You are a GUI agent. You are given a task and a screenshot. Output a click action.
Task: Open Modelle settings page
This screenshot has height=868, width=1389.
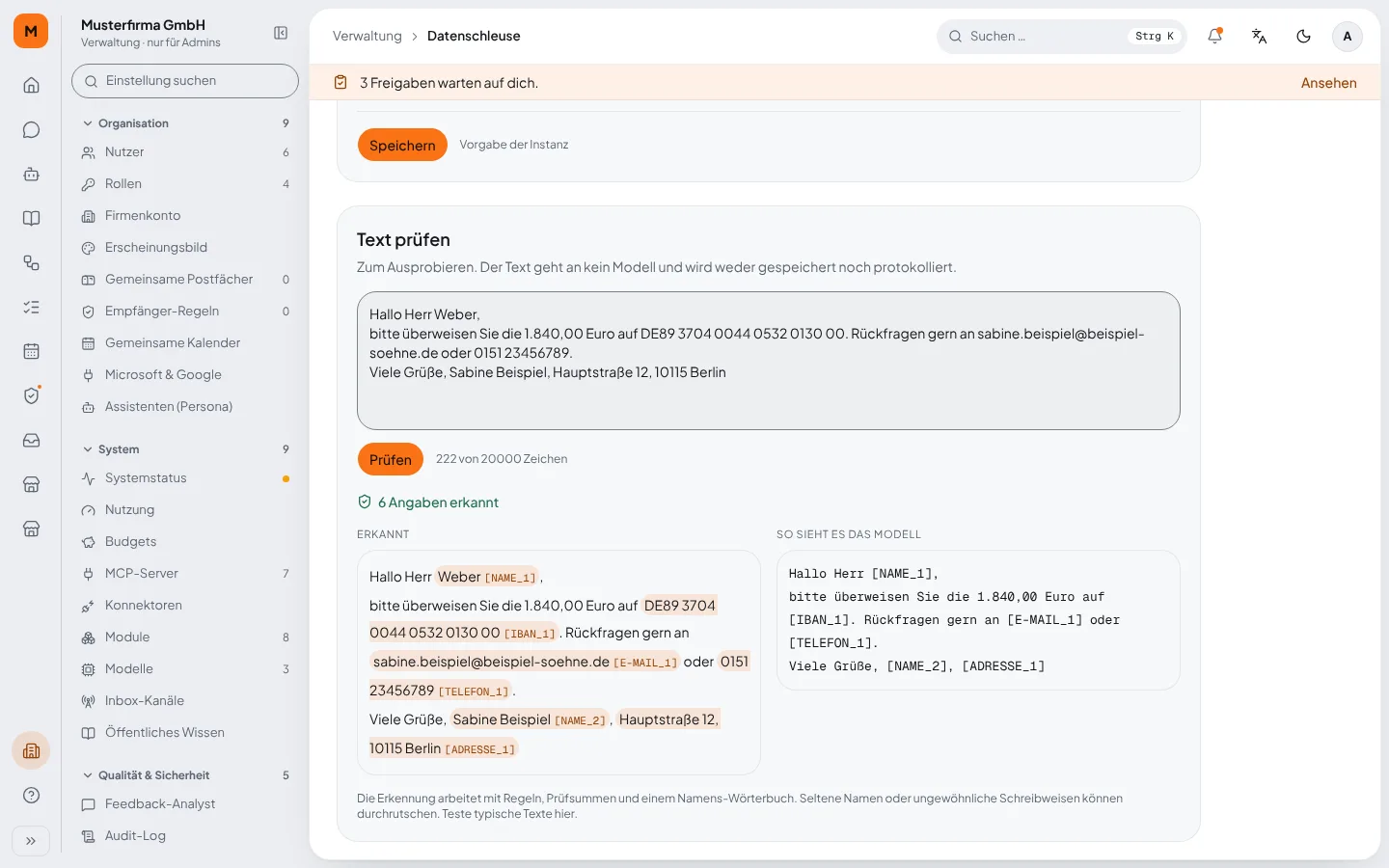[x=185, y=669]
